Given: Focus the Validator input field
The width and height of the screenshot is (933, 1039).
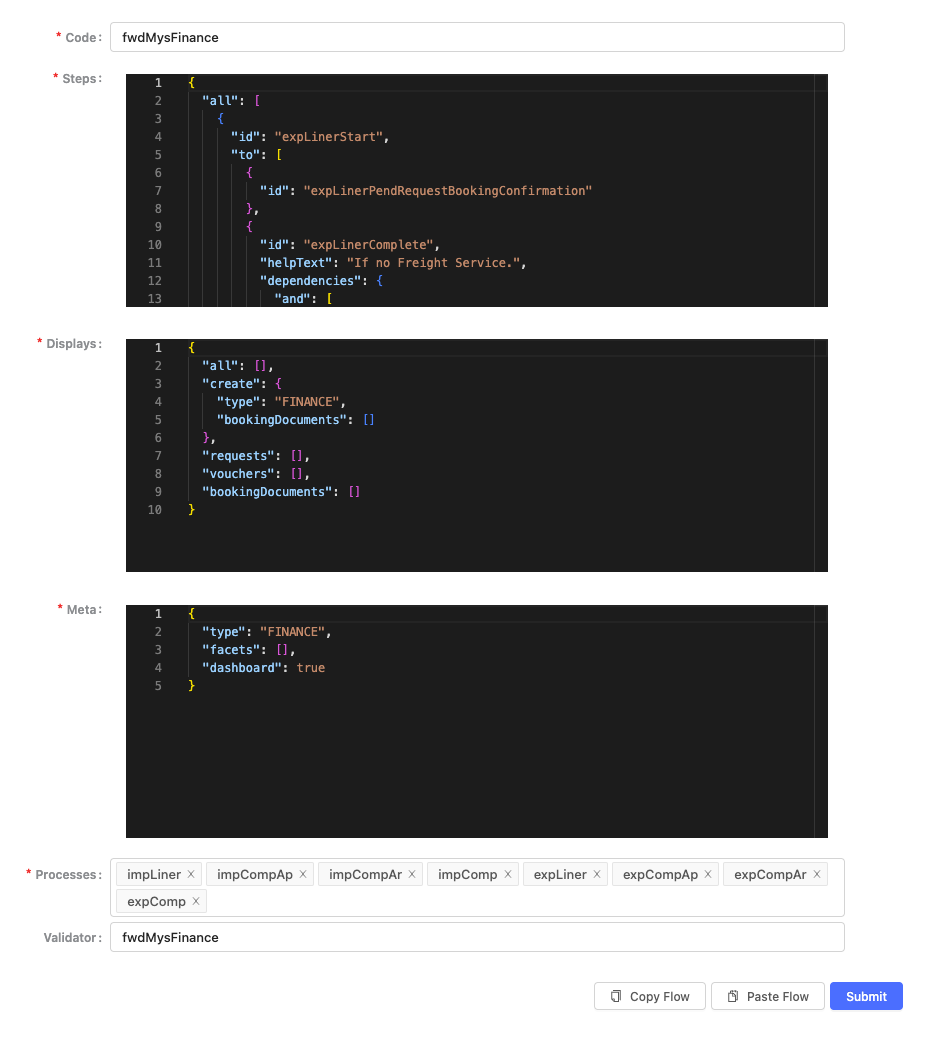Looking at the screenshot, I should 477,937.
